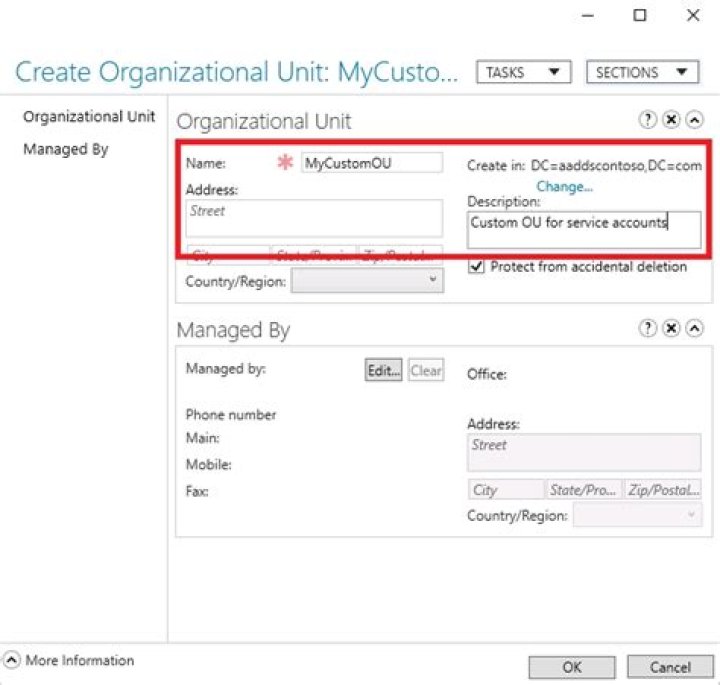720x685 pixels.
Task: Click the Change... link
Action: [x=564, y=186]
